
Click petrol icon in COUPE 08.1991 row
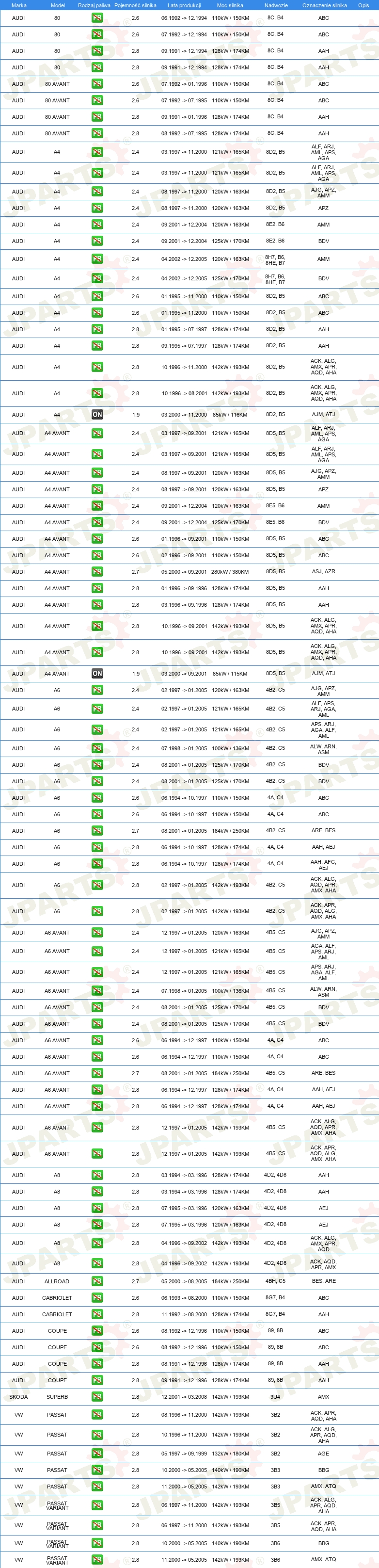coord(97,1364)
